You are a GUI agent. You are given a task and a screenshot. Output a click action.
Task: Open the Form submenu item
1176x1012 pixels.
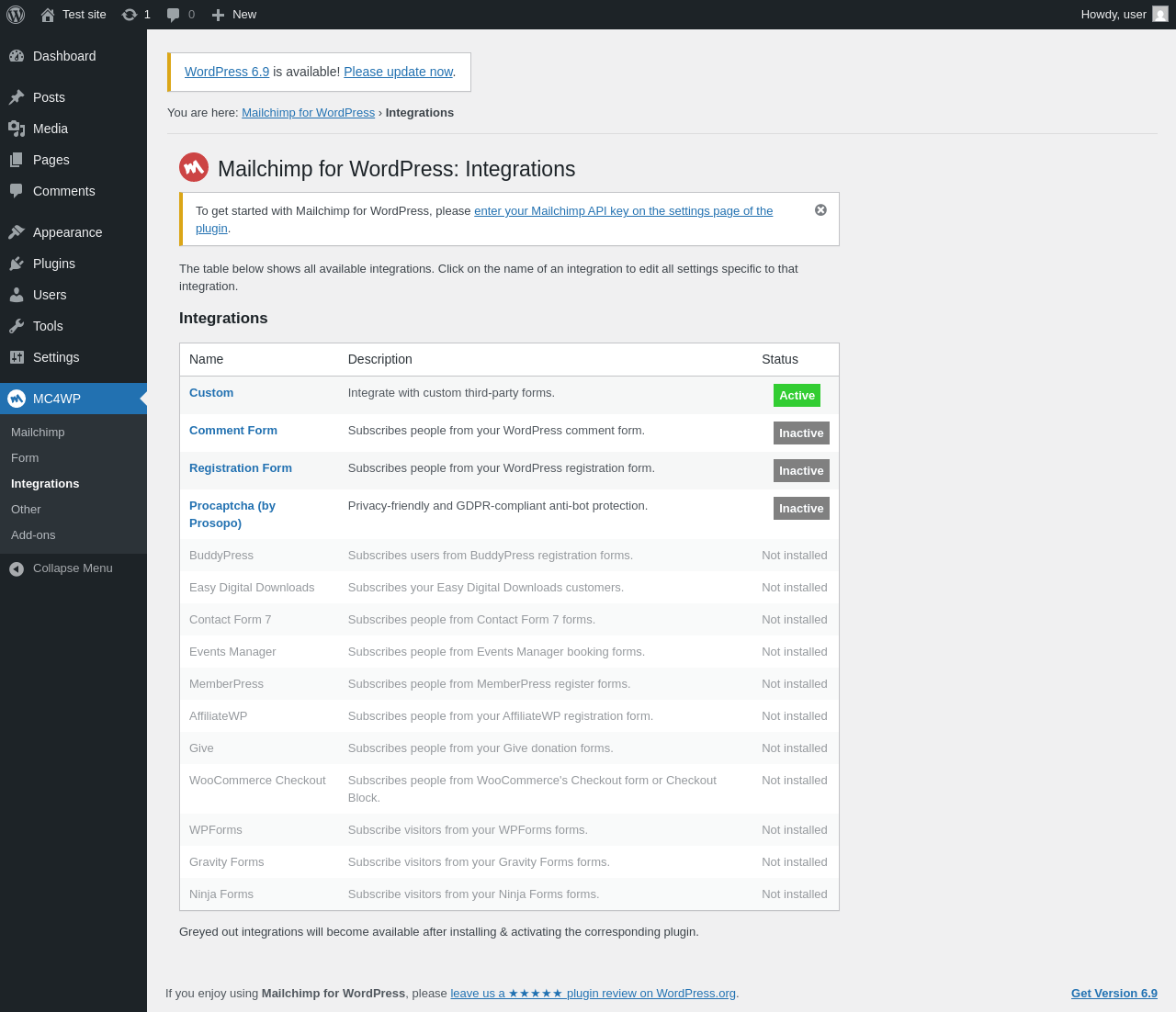(x=25, y=458)
